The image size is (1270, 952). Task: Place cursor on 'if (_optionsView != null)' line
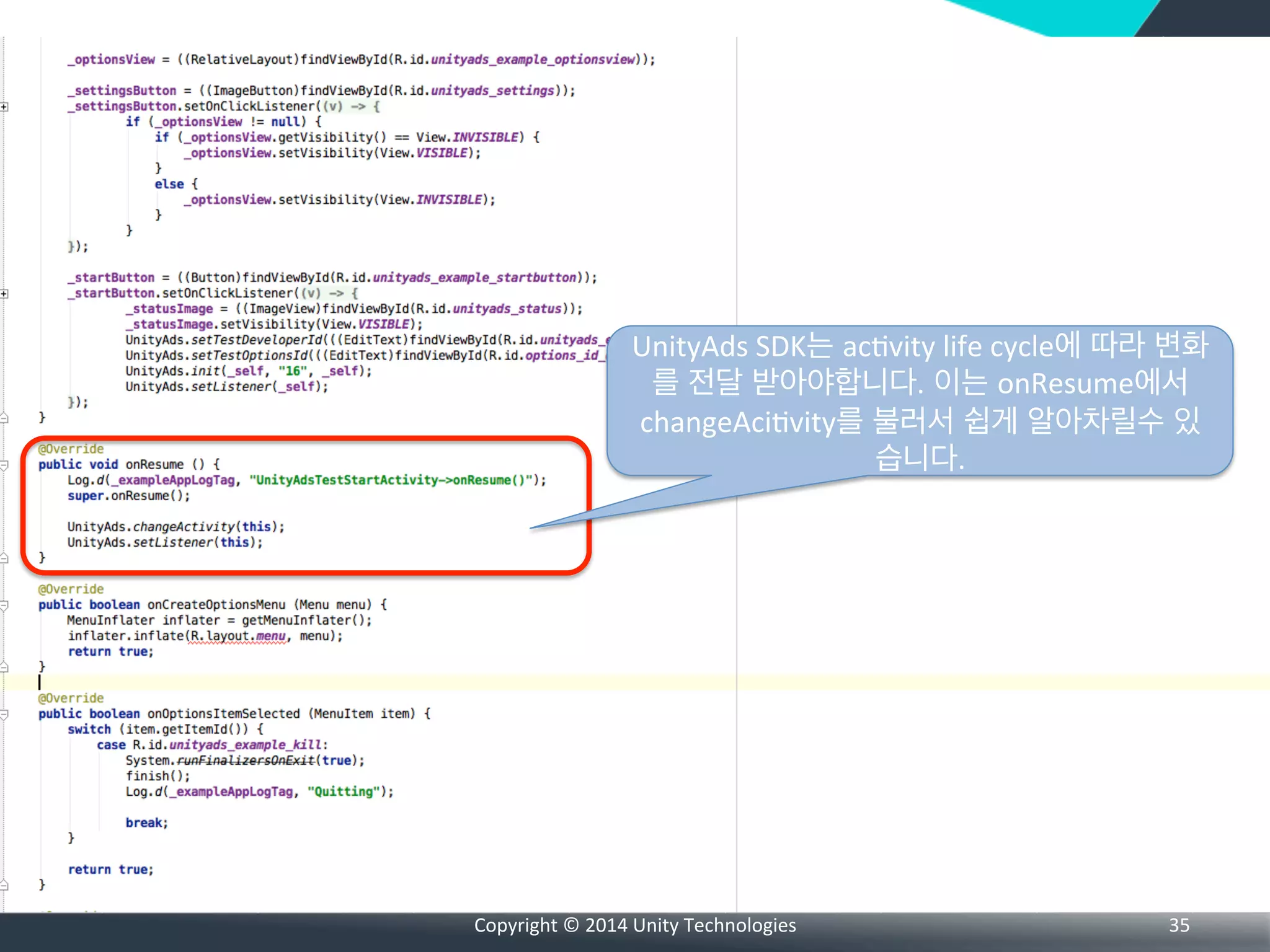point(223,121)
